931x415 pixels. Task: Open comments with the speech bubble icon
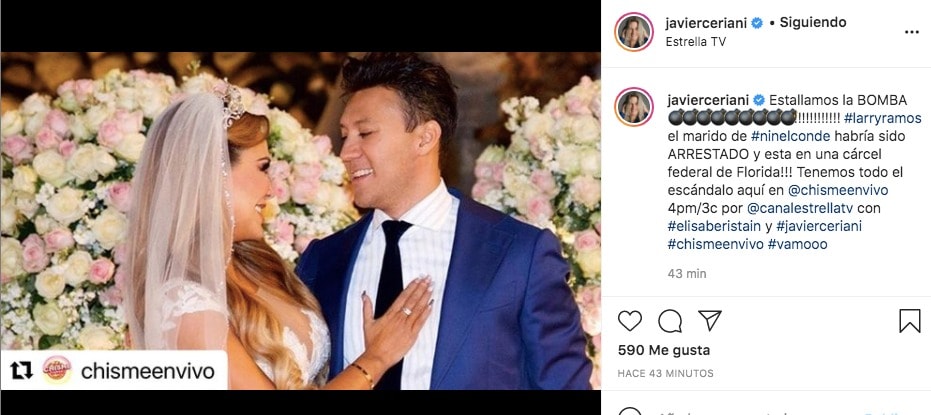[669, 320]
